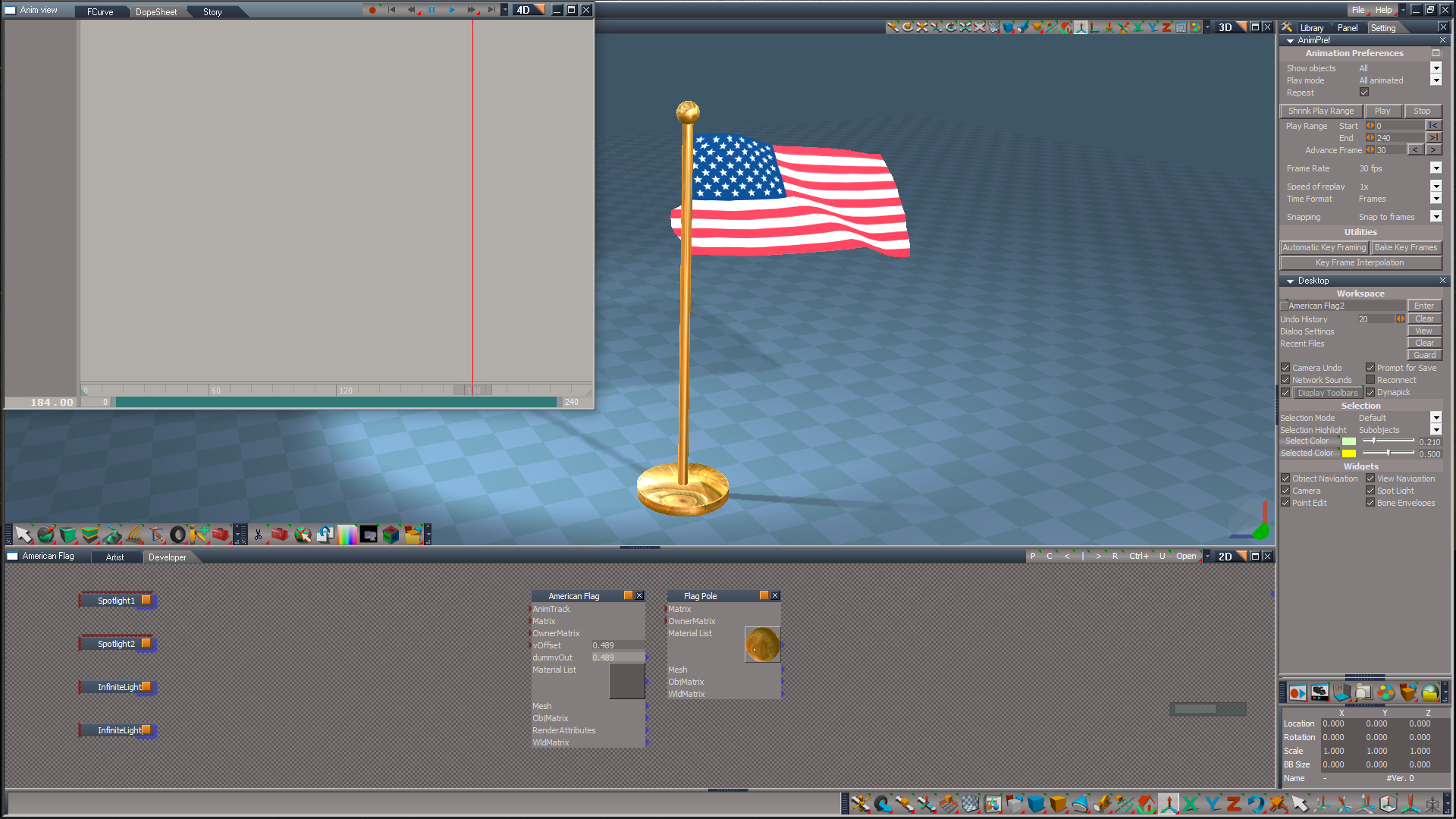Click the blue cone icon in bottom toolbar
Image resolution: width=1456 pixels, height=819 pixels.
(1080, 803)
